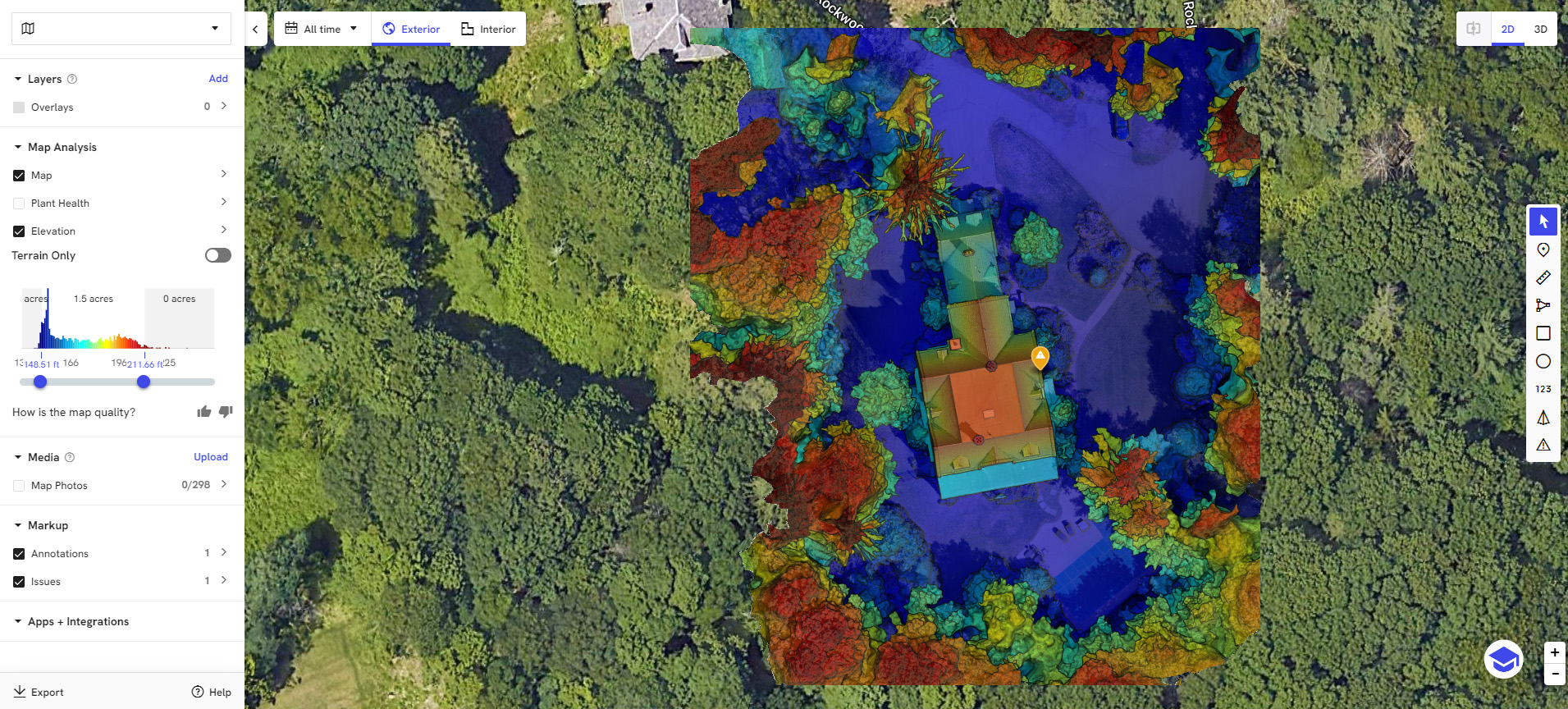Collapse the Map Analysis section

click(x=18, y=148)
